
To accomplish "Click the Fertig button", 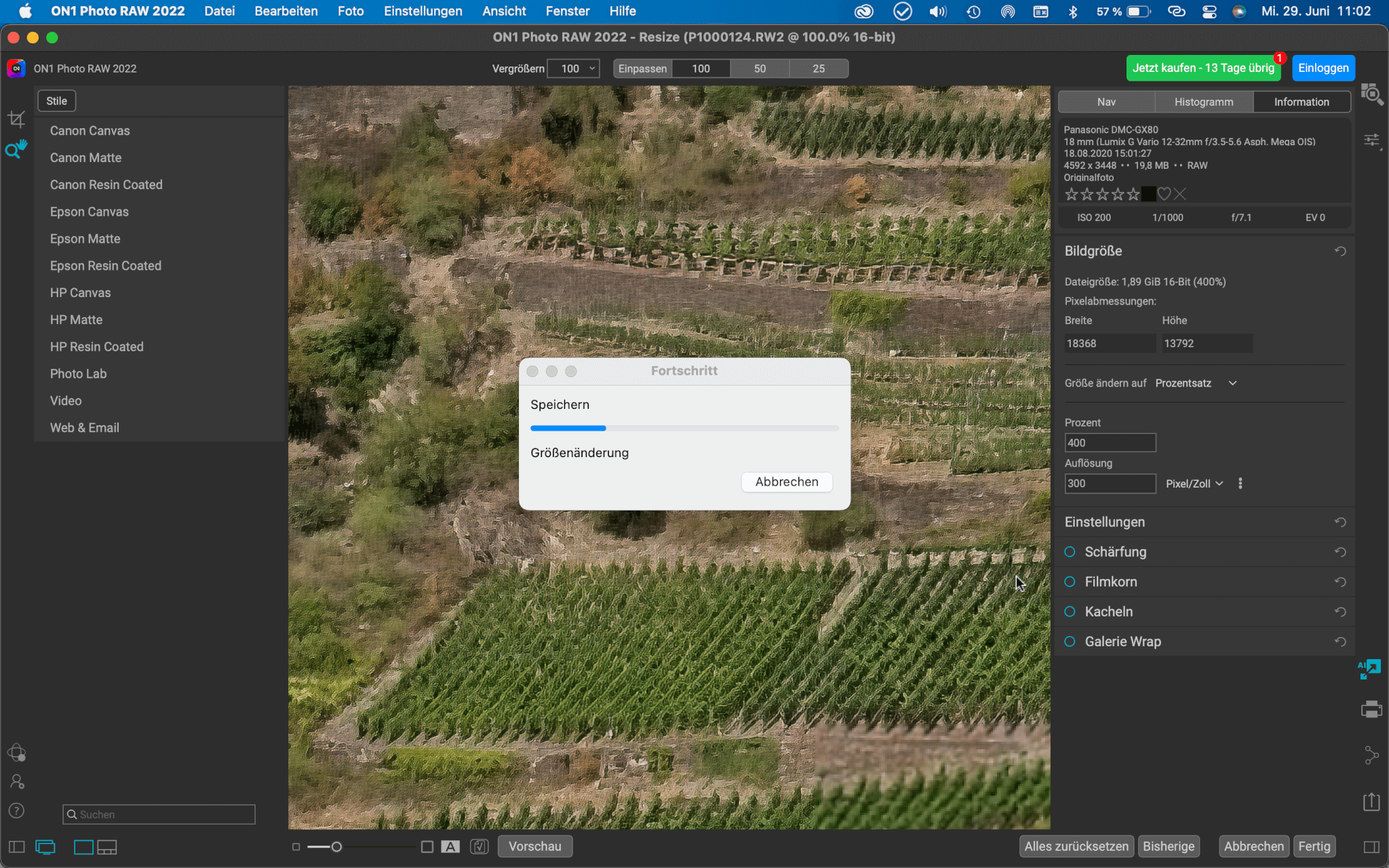I will (1314, 846).
